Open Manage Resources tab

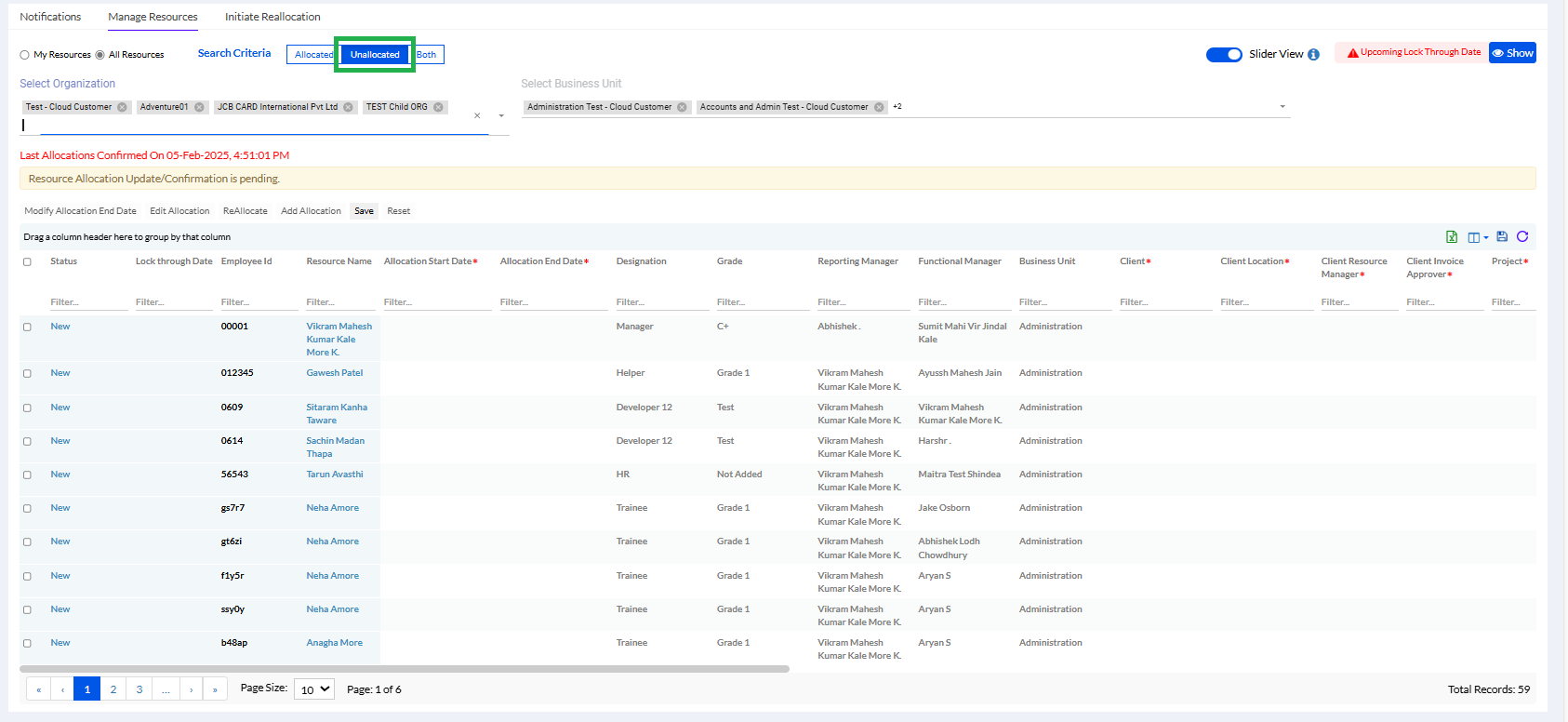tap(153, 17)
